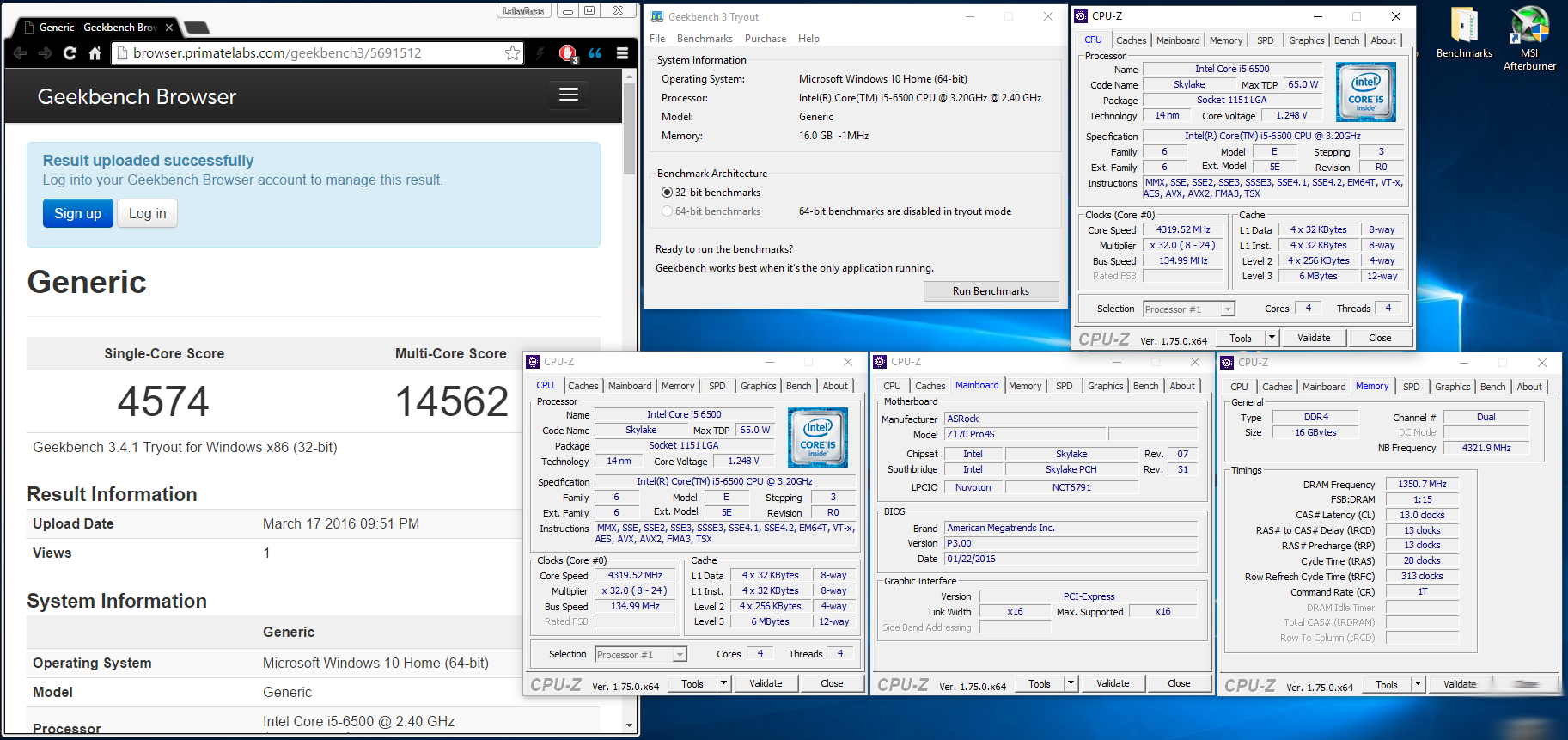Select SPD tab in Memory CPU-Z window

tap(1411, 387)
